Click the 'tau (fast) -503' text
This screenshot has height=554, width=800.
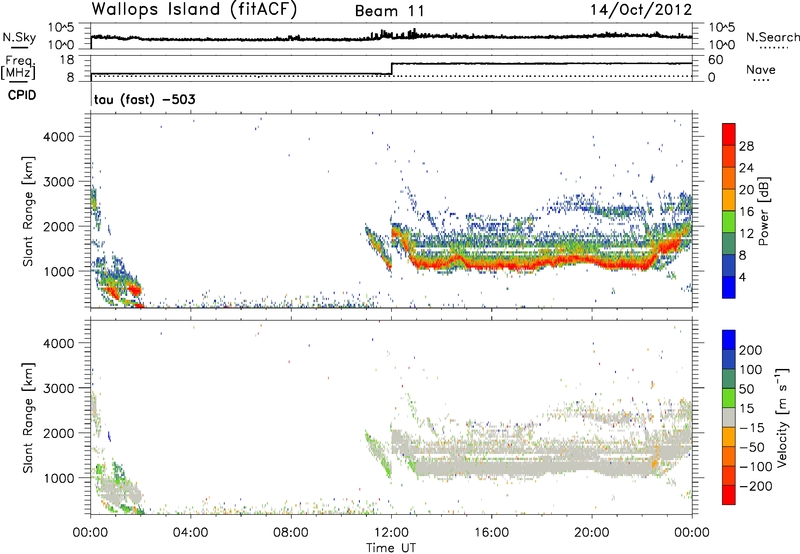144,99
